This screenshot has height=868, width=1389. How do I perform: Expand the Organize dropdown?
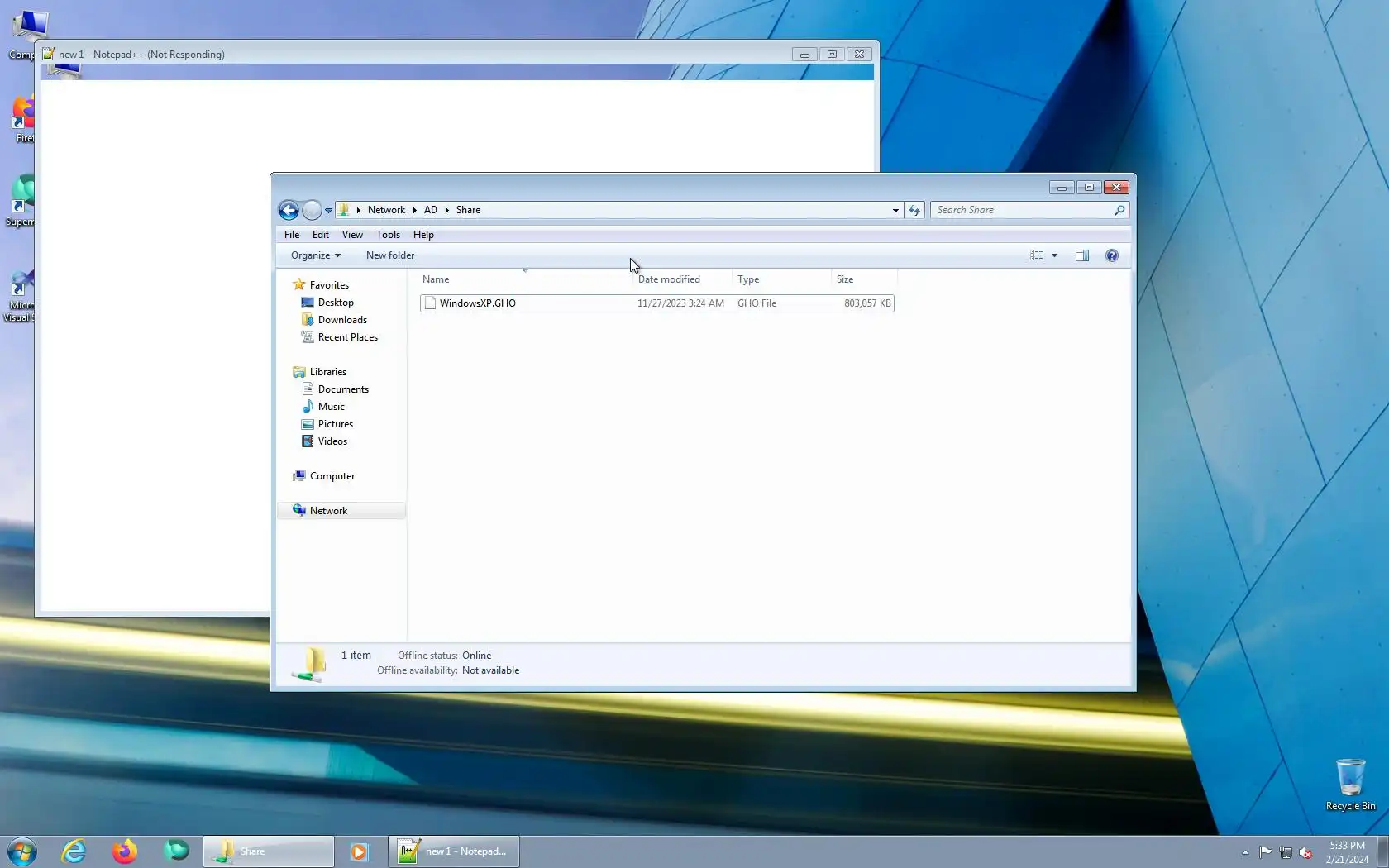(316, 255)
